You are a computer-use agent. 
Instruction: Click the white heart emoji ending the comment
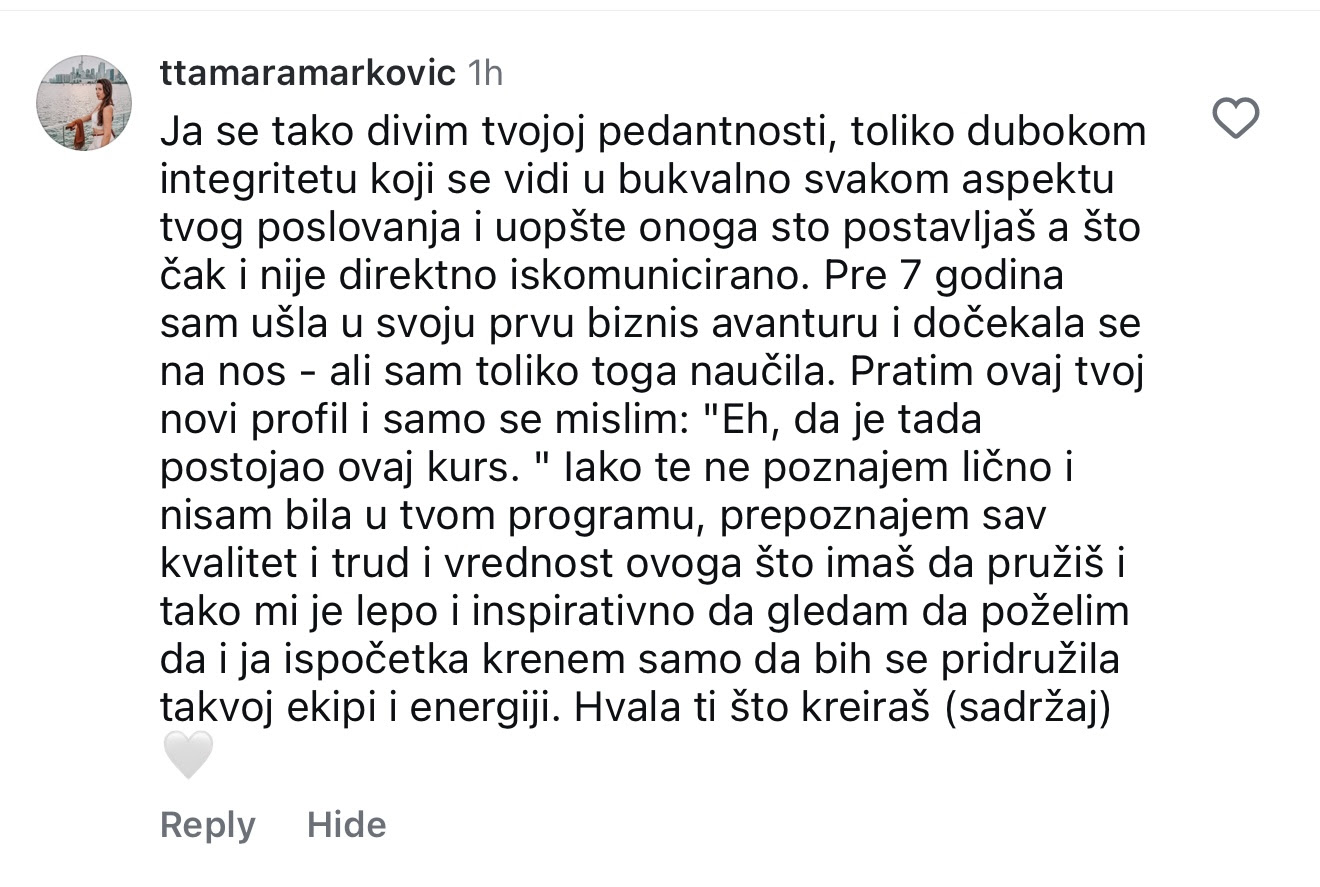coord(188,755)
